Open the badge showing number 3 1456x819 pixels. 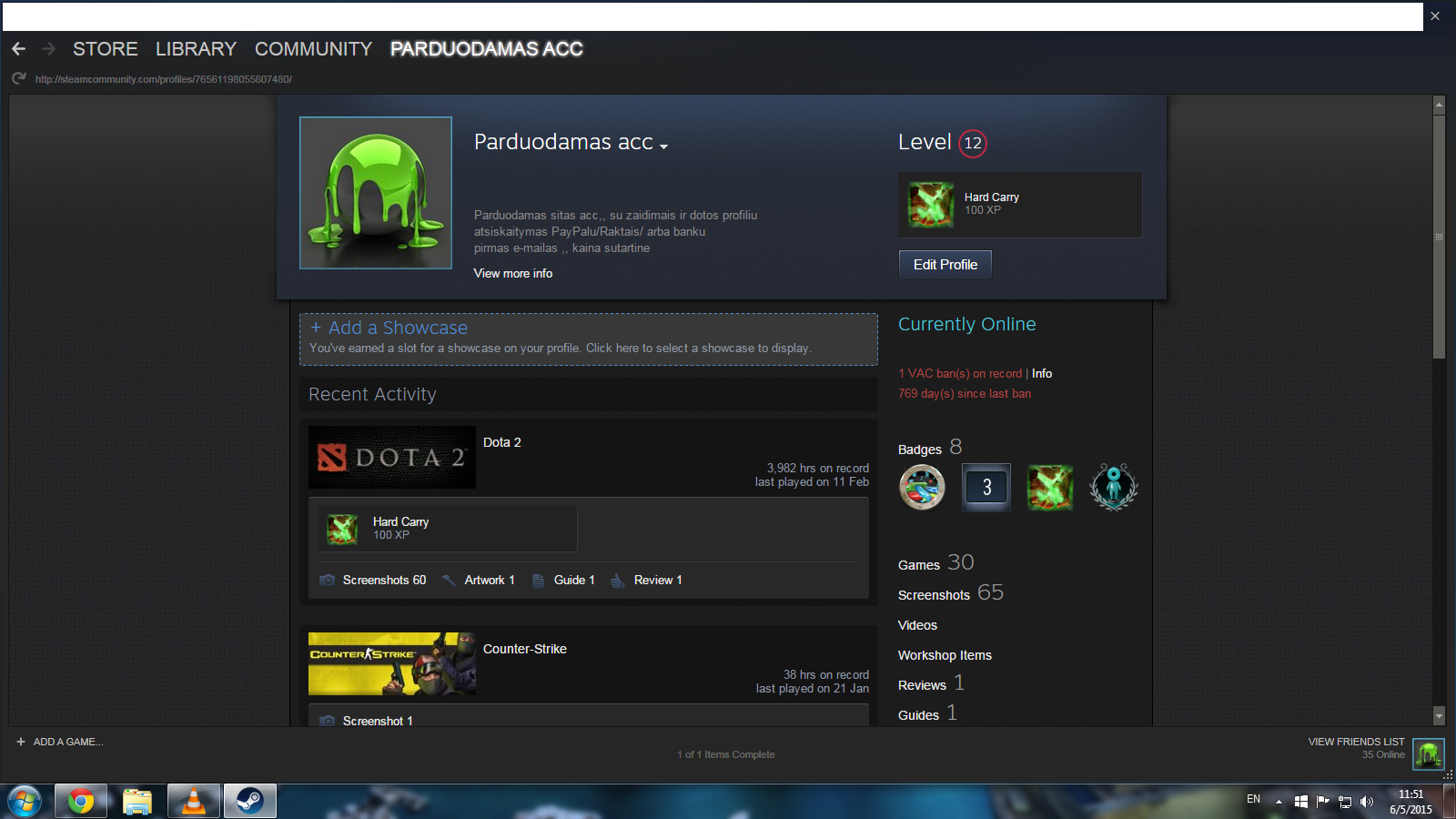coord(986,488)
